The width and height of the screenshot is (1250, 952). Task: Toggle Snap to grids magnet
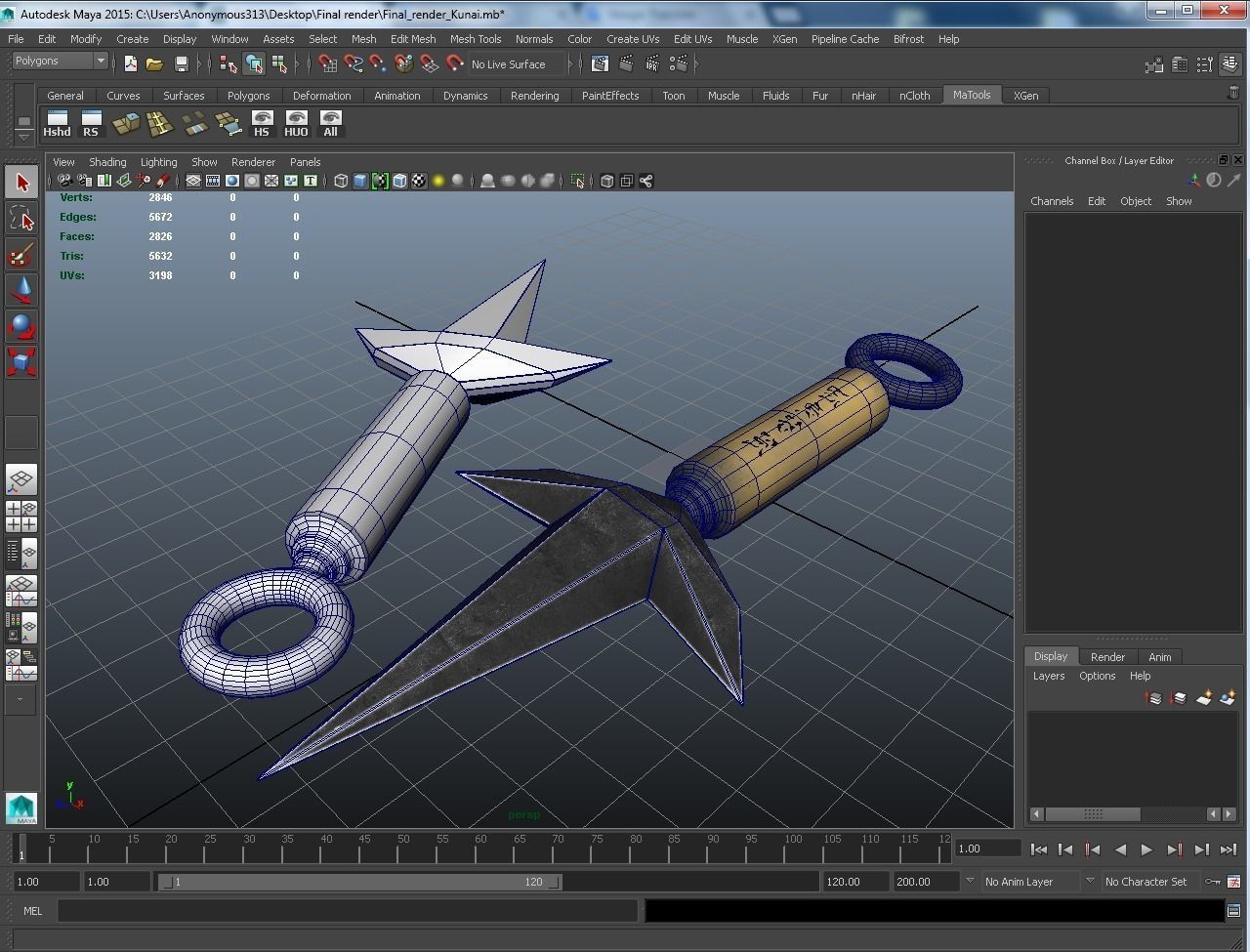point(327,64)
